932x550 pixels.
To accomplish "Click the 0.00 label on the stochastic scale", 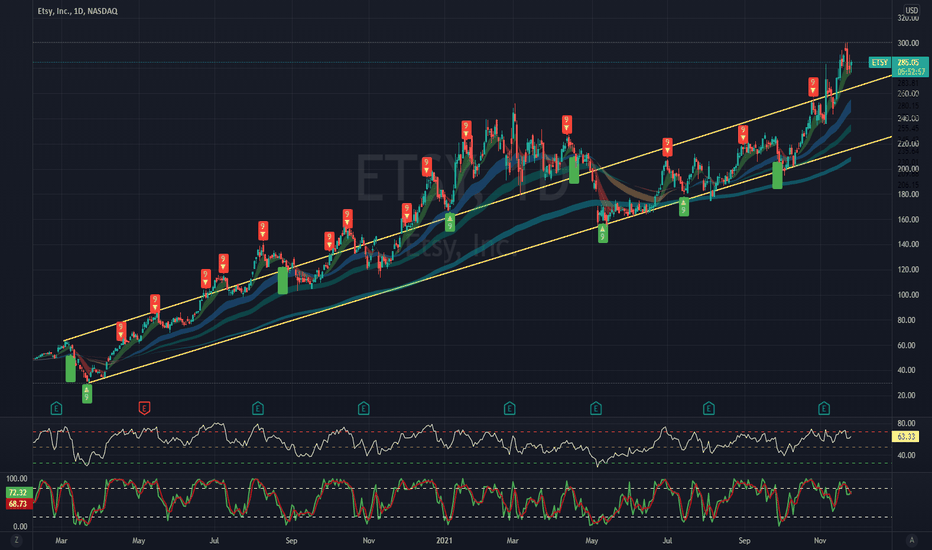I will click(20, 526).
